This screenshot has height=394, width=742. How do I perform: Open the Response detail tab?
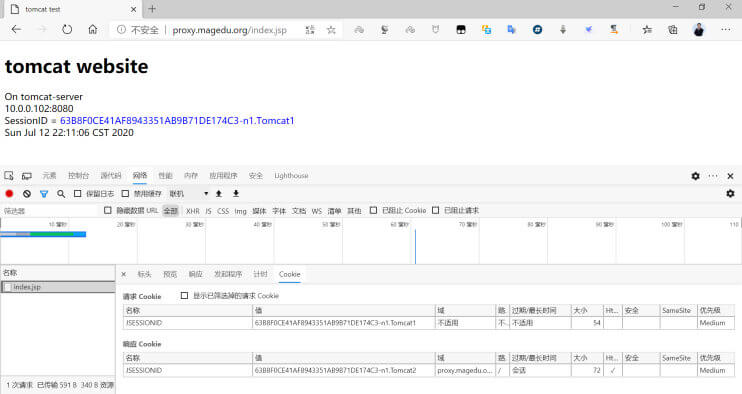point(195,274)
